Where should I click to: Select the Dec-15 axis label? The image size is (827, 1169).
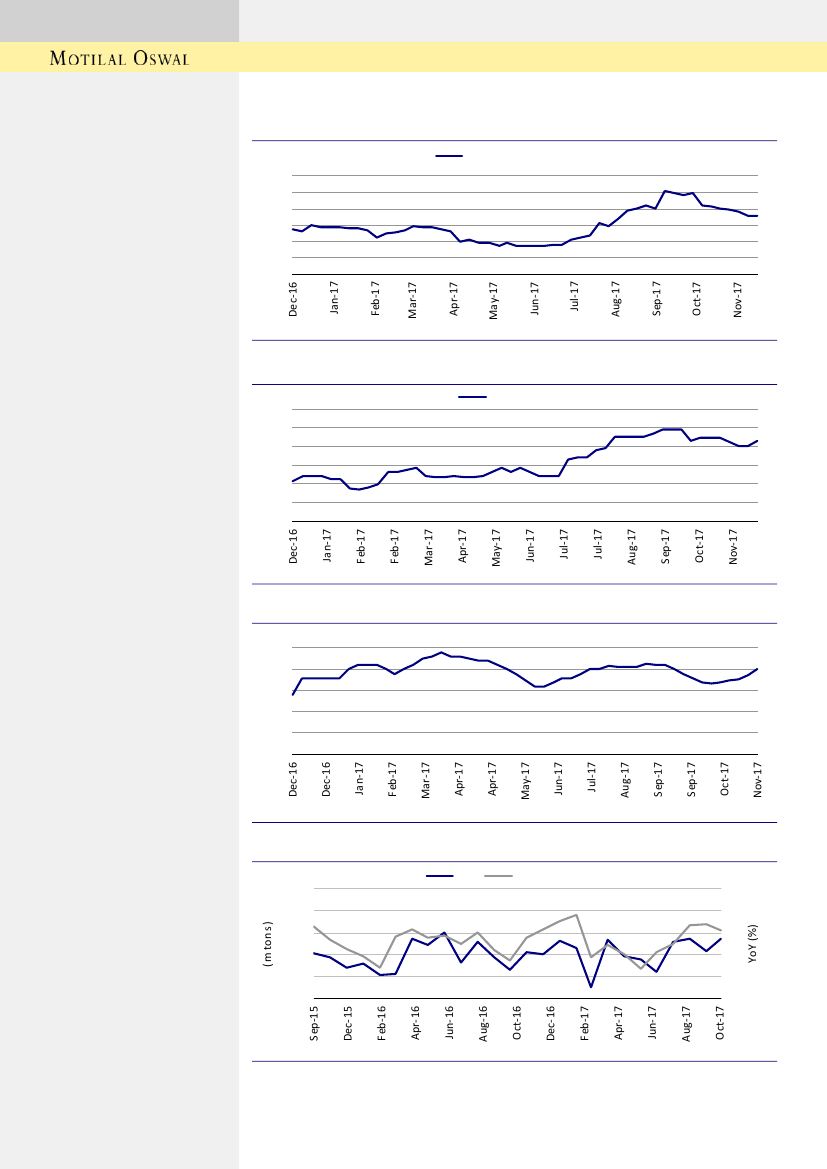348,1022
